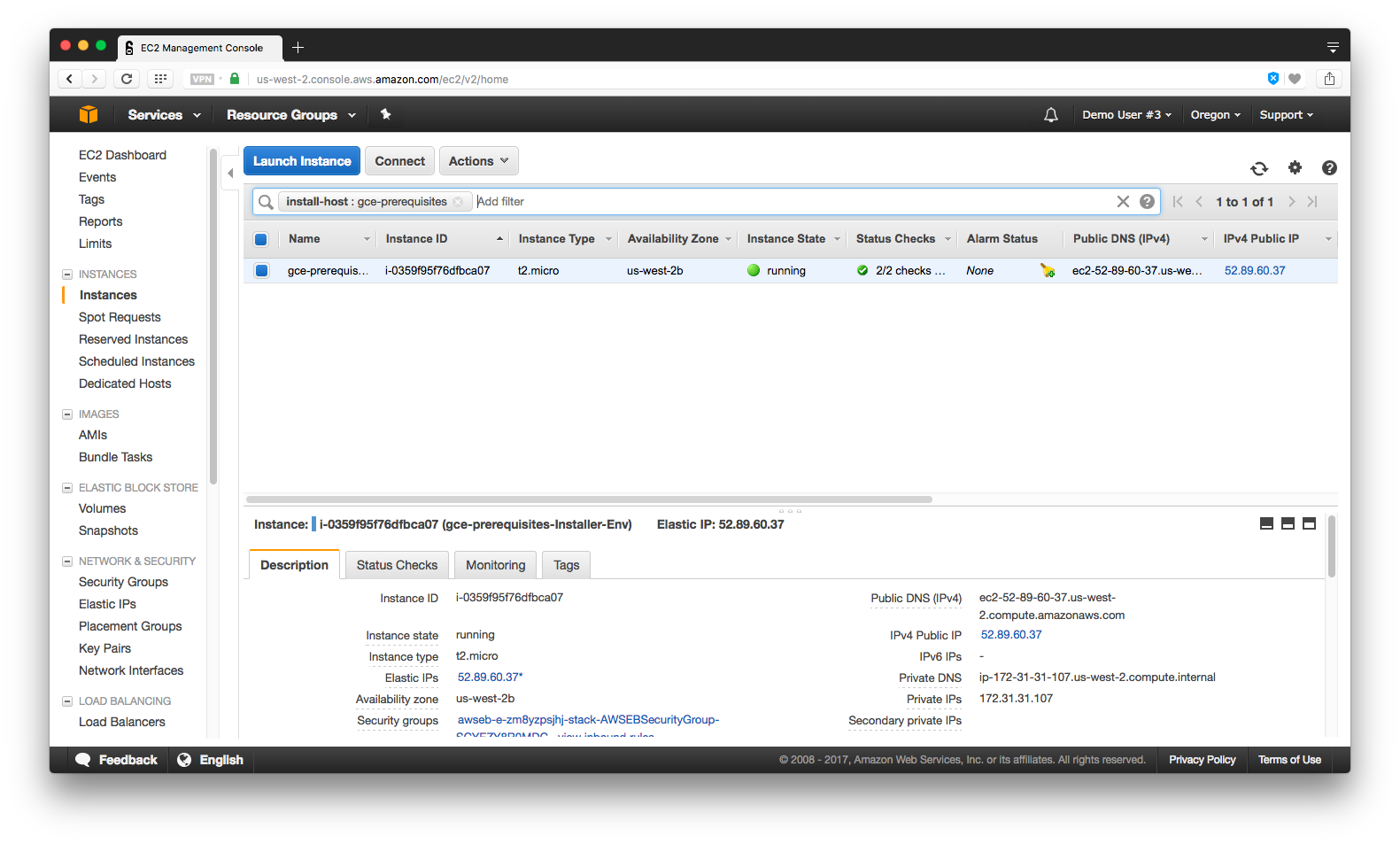Maximize the details pane
1400x844 pixels.
(1309, 523)
